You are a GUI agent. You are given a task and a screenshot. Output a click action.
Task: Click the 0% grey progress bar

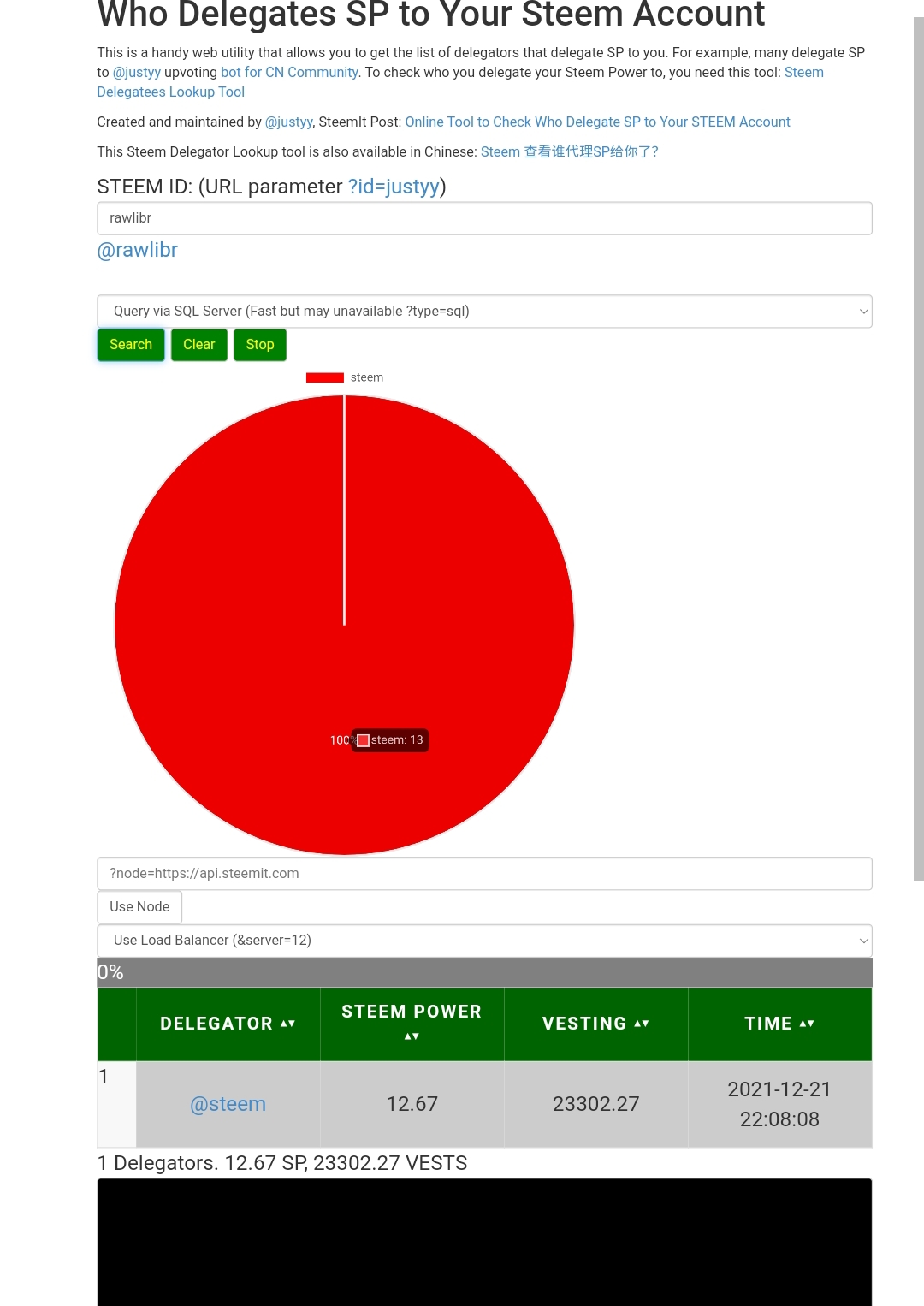click(484, 972)
